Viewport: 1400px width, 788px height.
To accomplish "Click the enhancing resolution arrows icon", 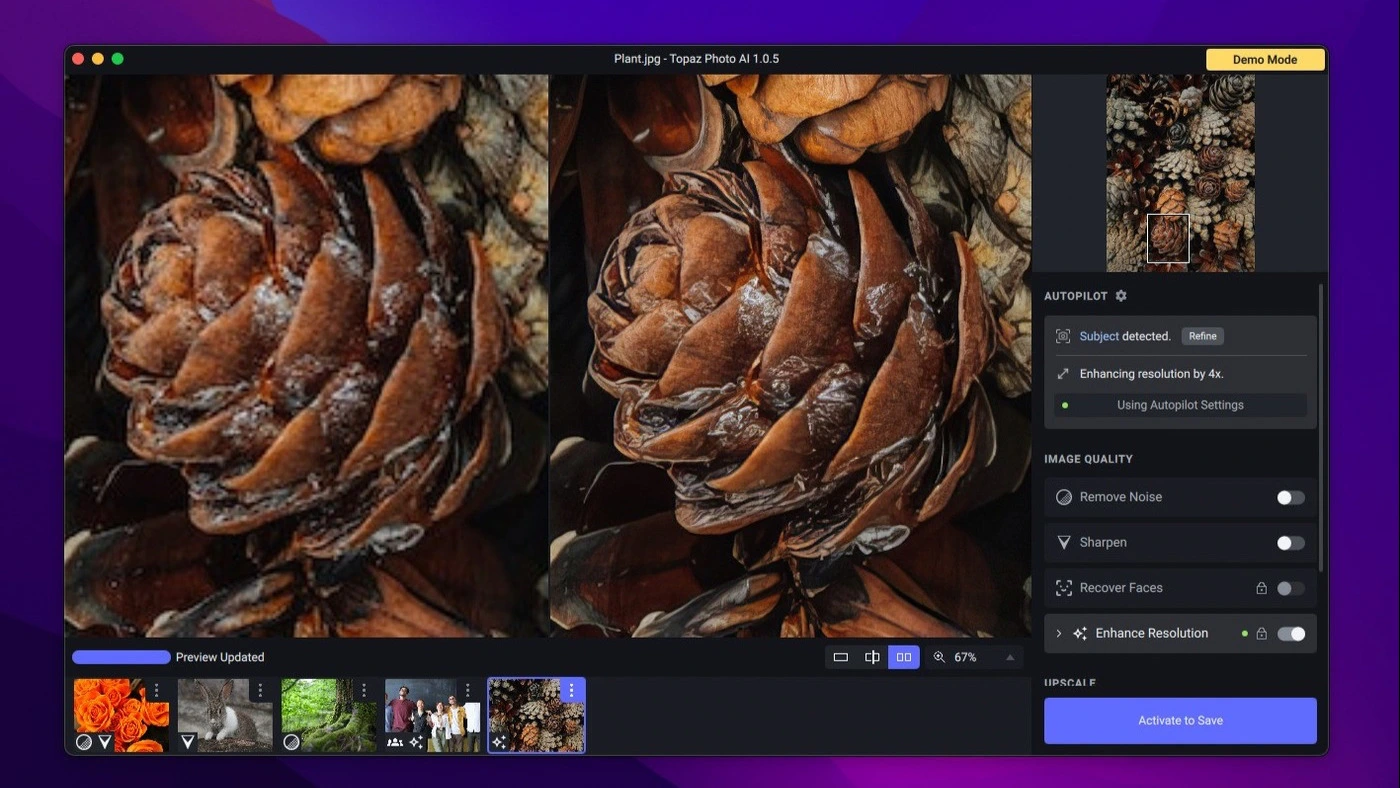I will point(1063,374).
